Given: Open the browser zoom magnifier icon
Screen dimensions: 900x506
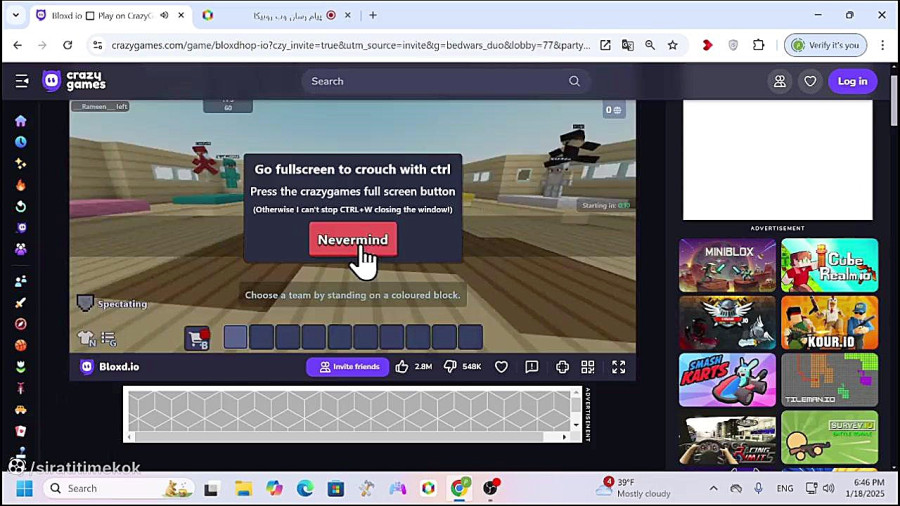Looking at the screenshot, I should 650,45.
